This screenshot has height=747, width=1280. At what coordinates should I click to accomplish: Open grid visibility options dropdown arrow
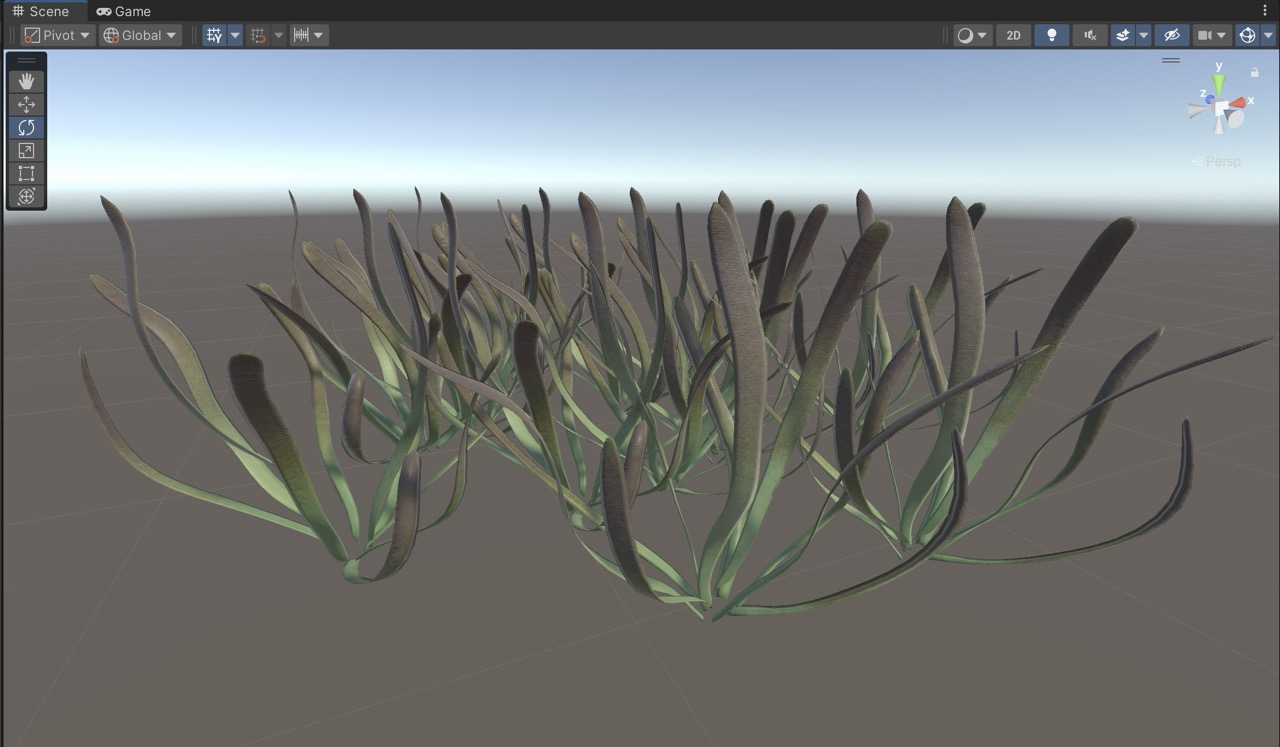(x=235, y=35)
